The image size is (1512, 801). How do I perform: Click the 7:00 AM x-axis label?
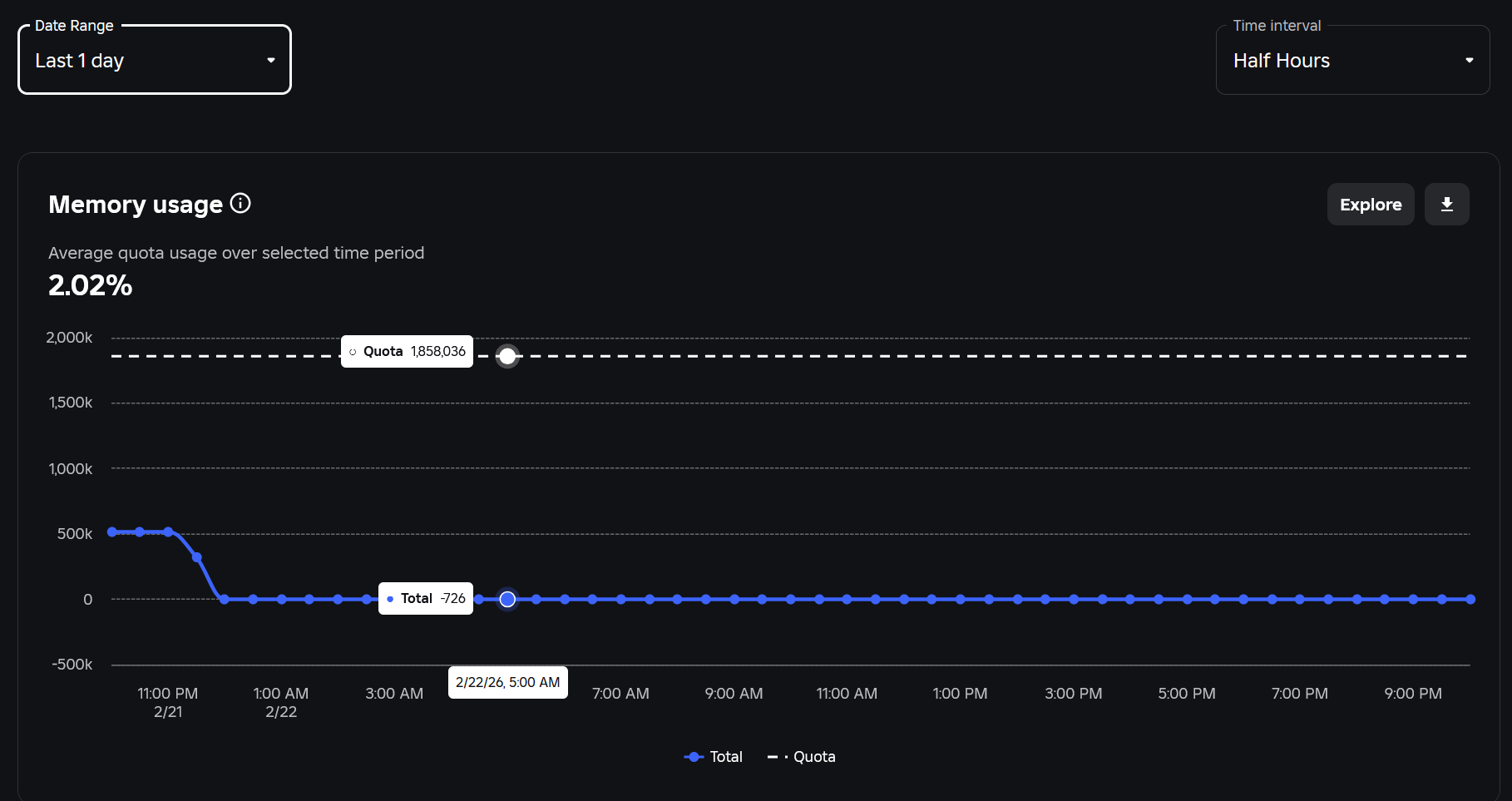(620, 694)
